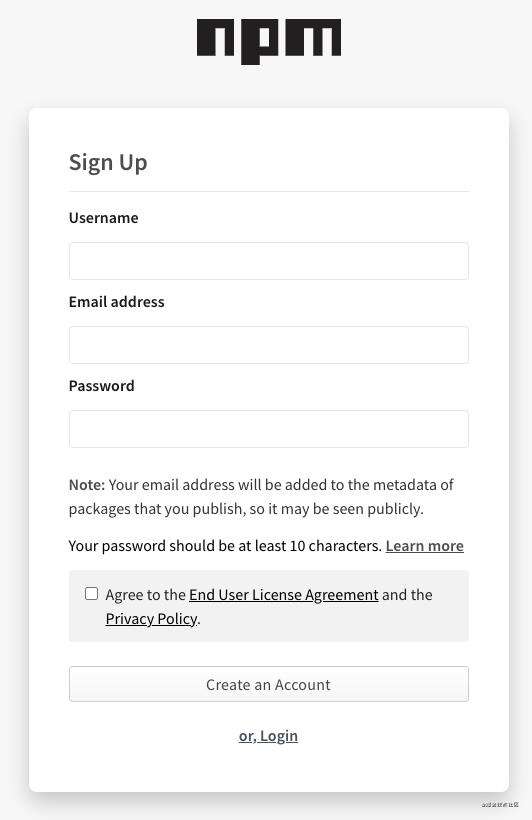Click the 'Agree to the' checkbox label text
Viewport: 532px width, 820px height.
[145, 595]
